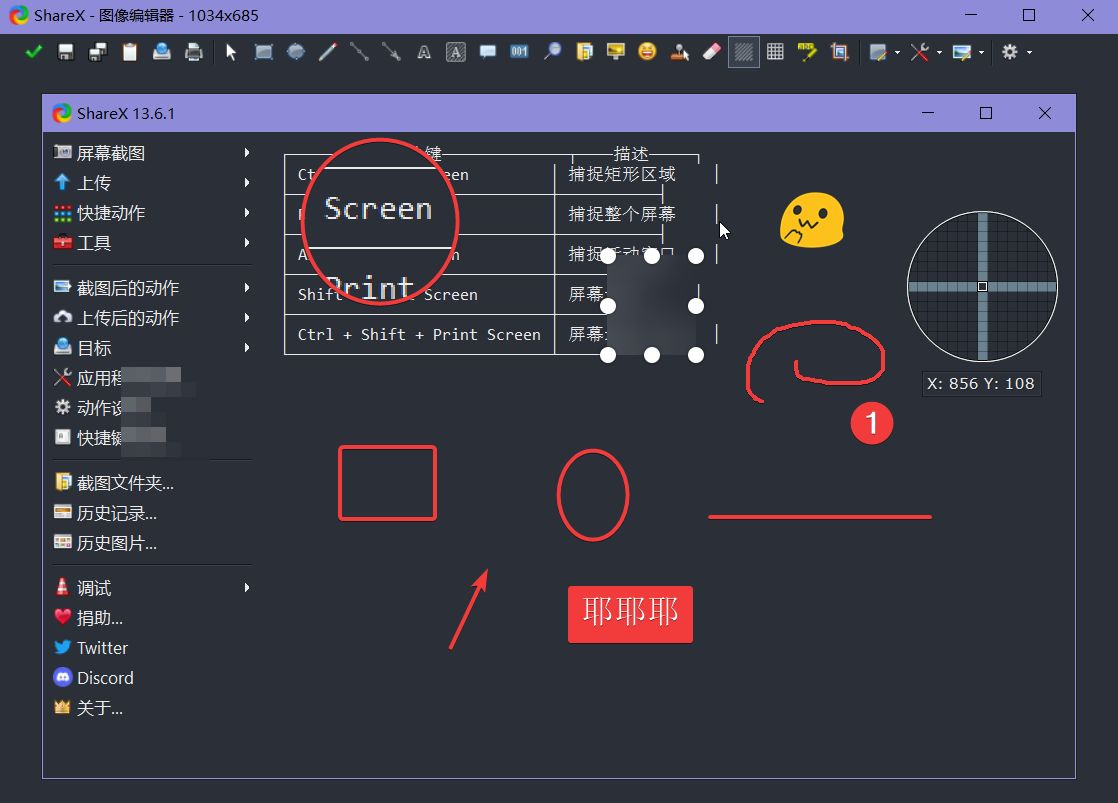
Task: Select the cursor select-and-move tool
Action: click(x=231, y=52)
